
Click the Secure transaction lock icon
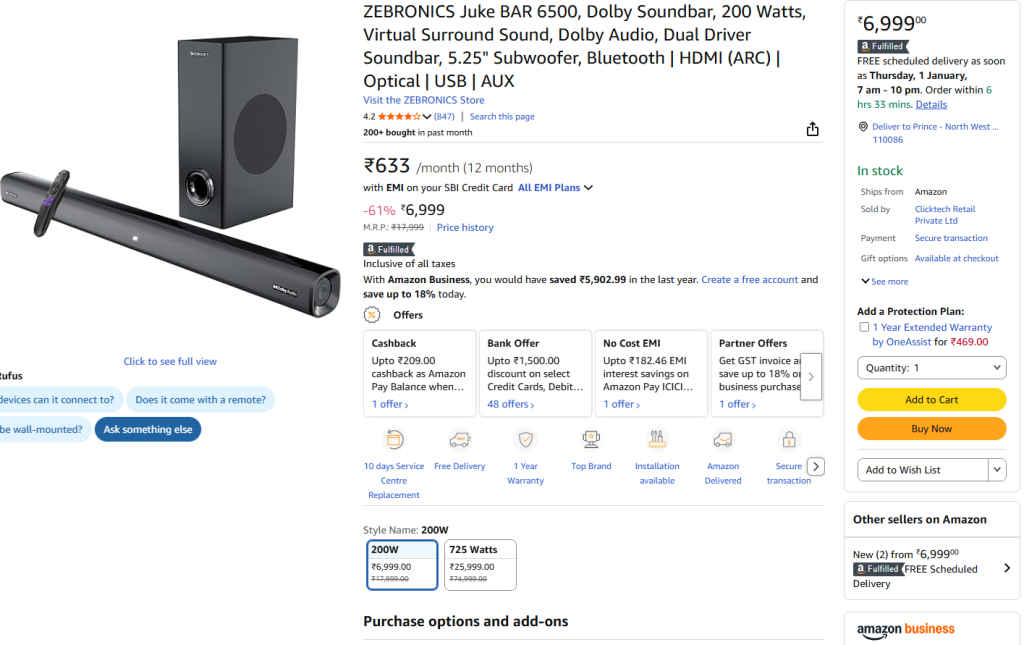[788, 439]
